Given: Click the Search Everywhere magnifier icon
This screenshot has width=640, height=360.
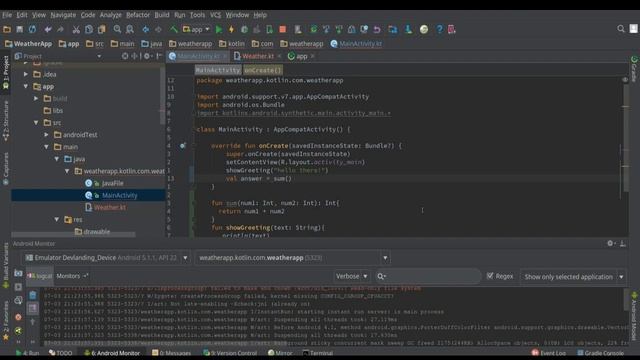Looking at the screenshot, I should pos(621,29).
